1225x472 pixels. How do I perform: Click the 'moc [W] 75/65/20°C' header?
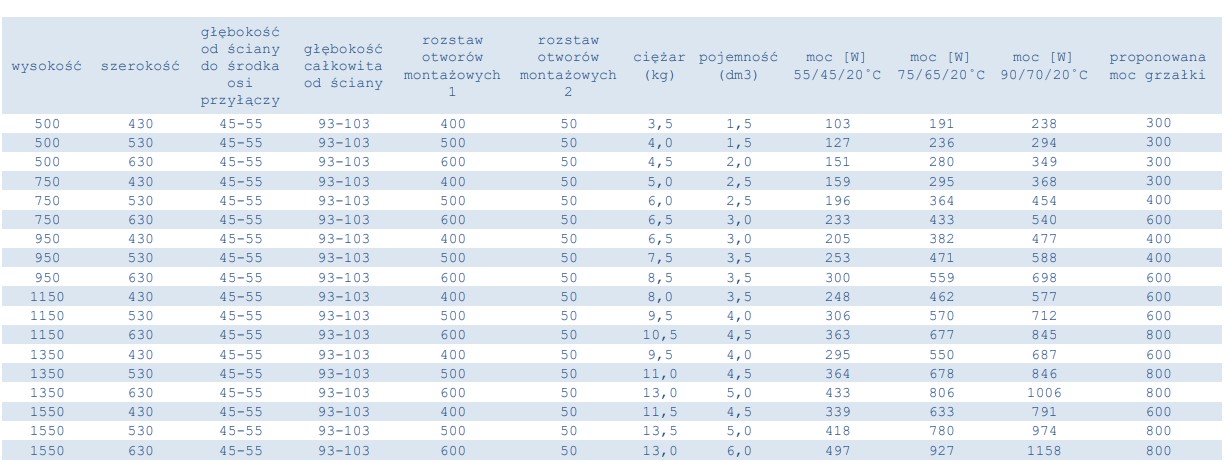click(941, 67)
